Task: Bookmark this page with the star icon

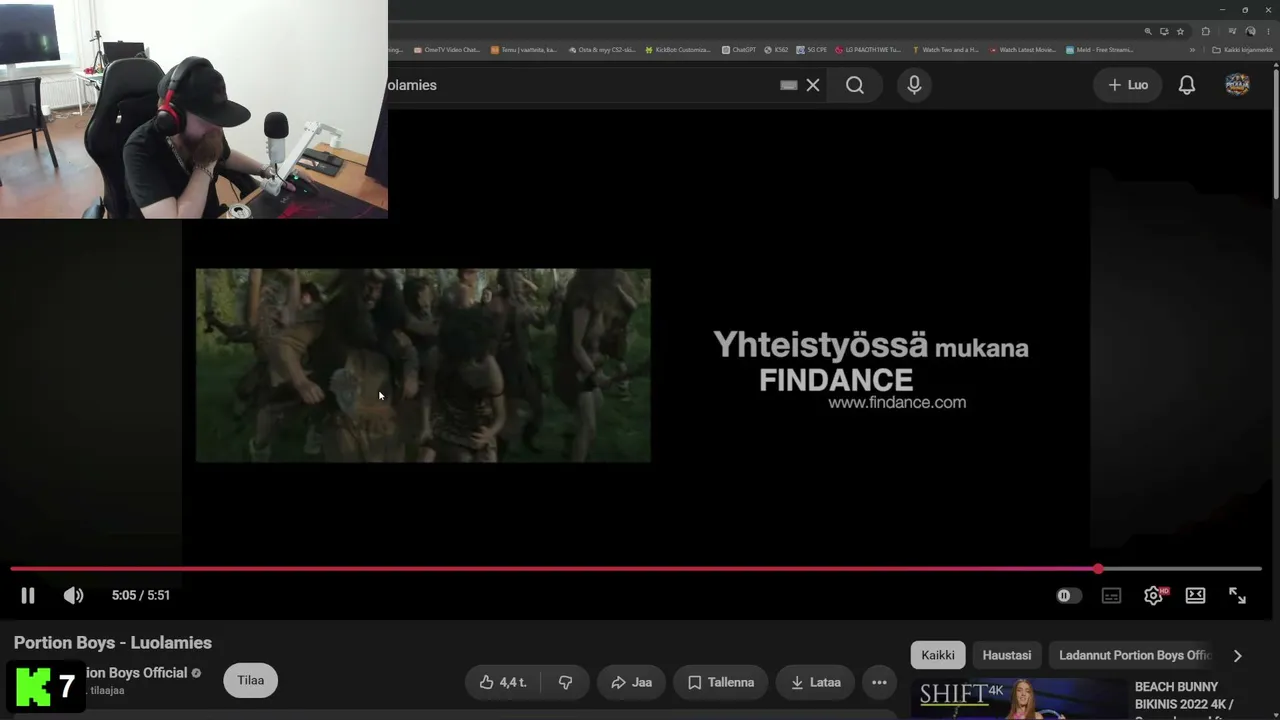Action: 1180,31
